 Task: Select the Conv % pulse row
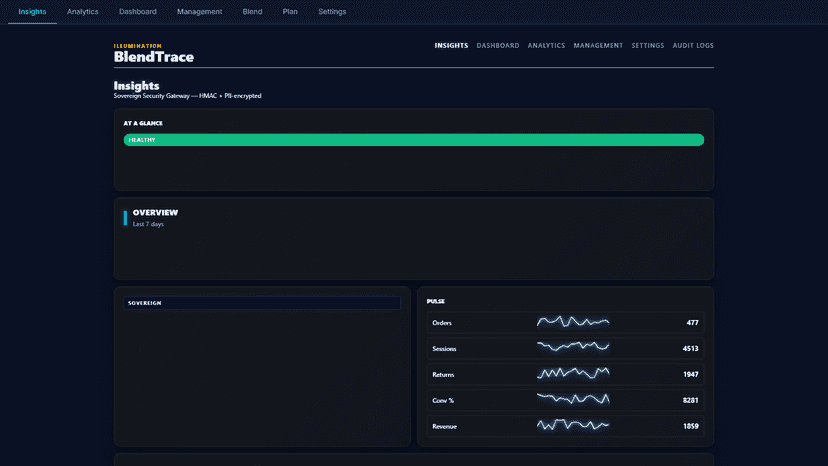point(565,400)
